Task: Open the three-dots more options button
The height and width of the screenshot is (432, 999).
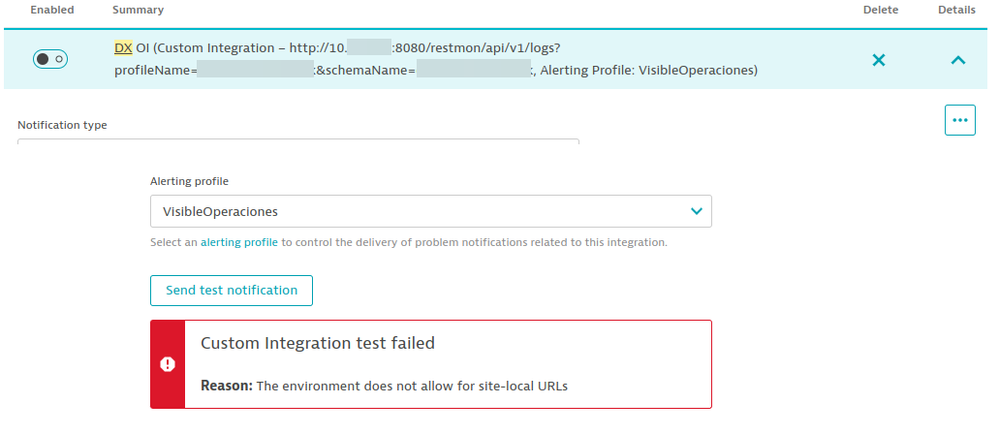Action: click(x=960, y=120)
